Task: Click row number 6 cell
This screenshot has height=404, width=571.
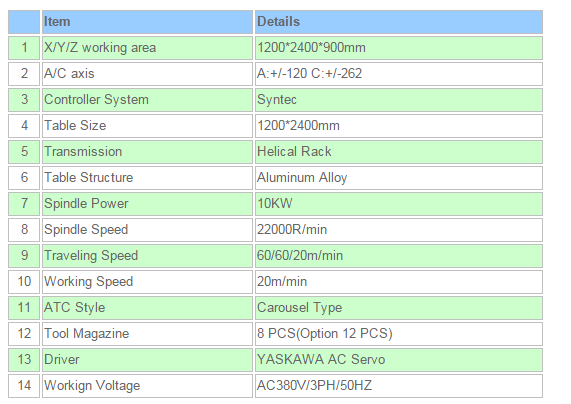Action: [x=24, y=178]
